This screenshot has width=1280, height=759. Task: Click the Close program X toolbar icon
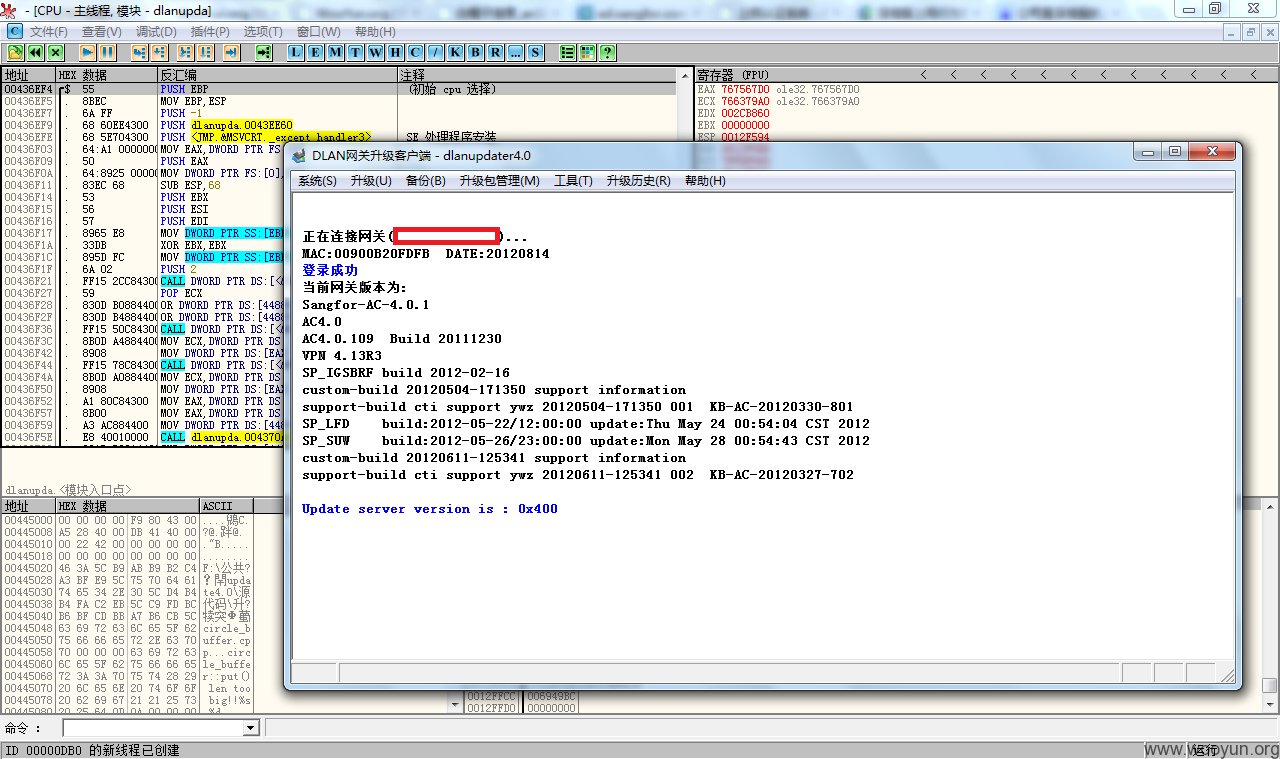coord(55,52)
